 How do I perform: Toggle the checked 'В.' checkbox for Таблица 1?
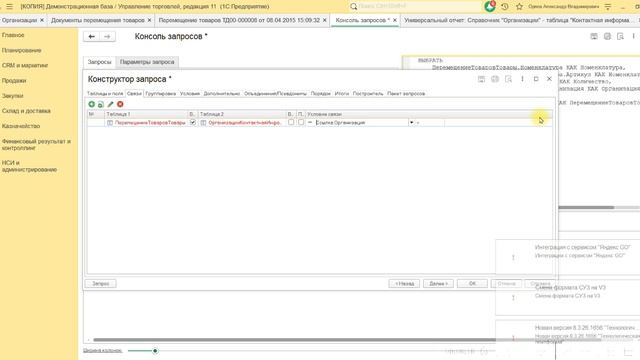[x=193, y=122]
